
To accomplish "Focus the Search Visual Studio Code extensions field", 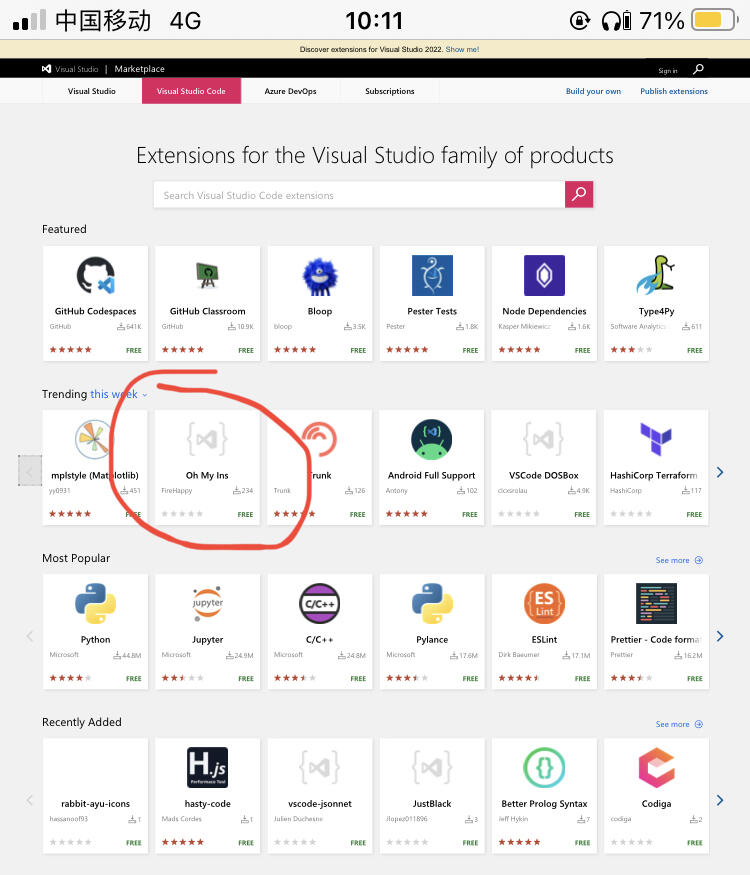I will (360, 195).
